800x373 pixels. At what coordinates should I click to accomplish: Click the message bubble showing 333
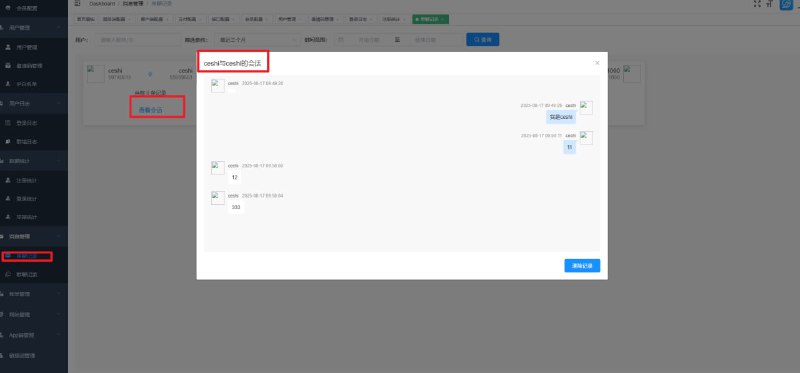(x=236, y=207)
